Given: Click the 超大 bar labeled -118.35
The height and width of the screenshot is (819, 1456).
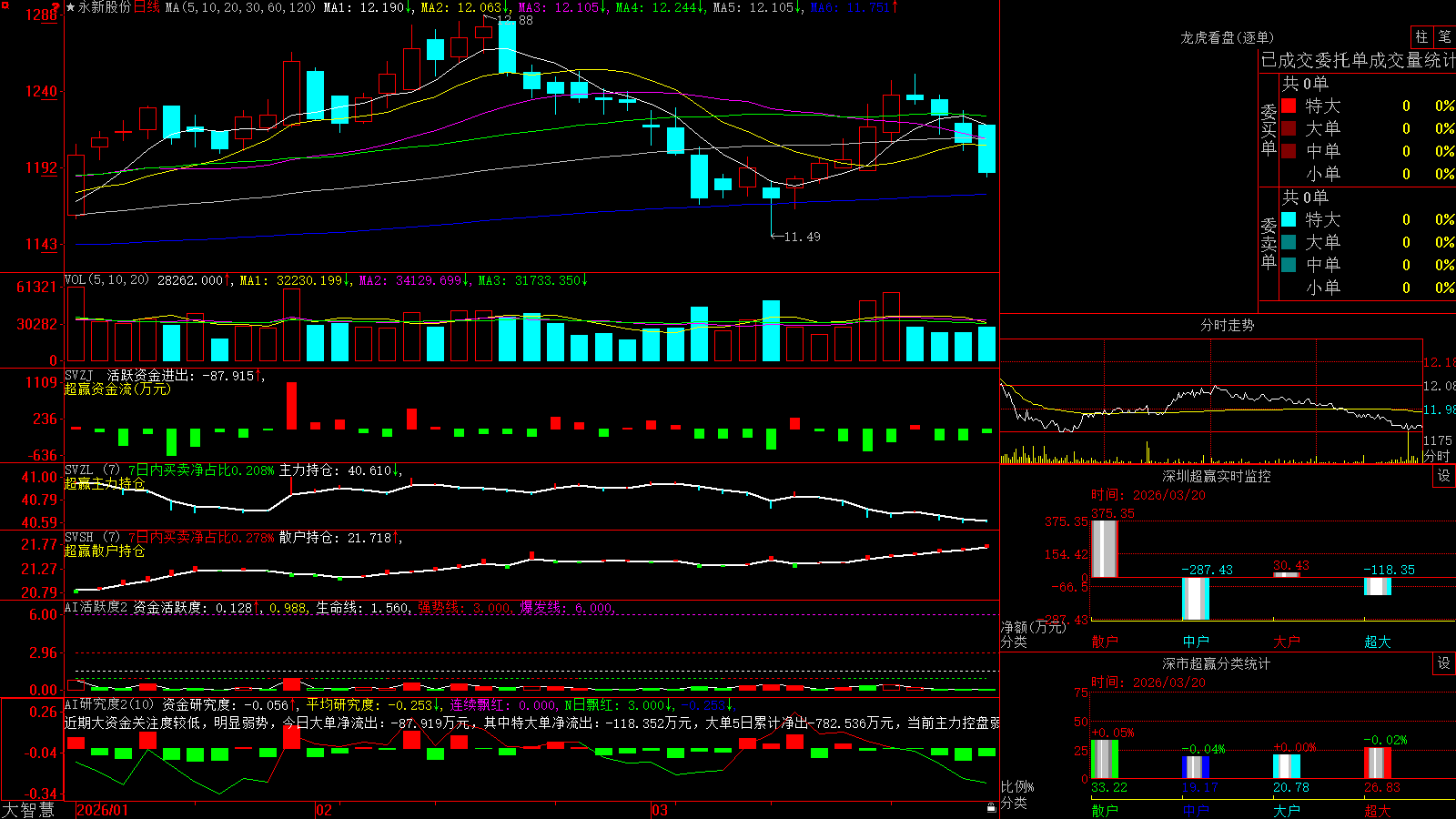Looking at the screenshot, I should point(1378,586).
